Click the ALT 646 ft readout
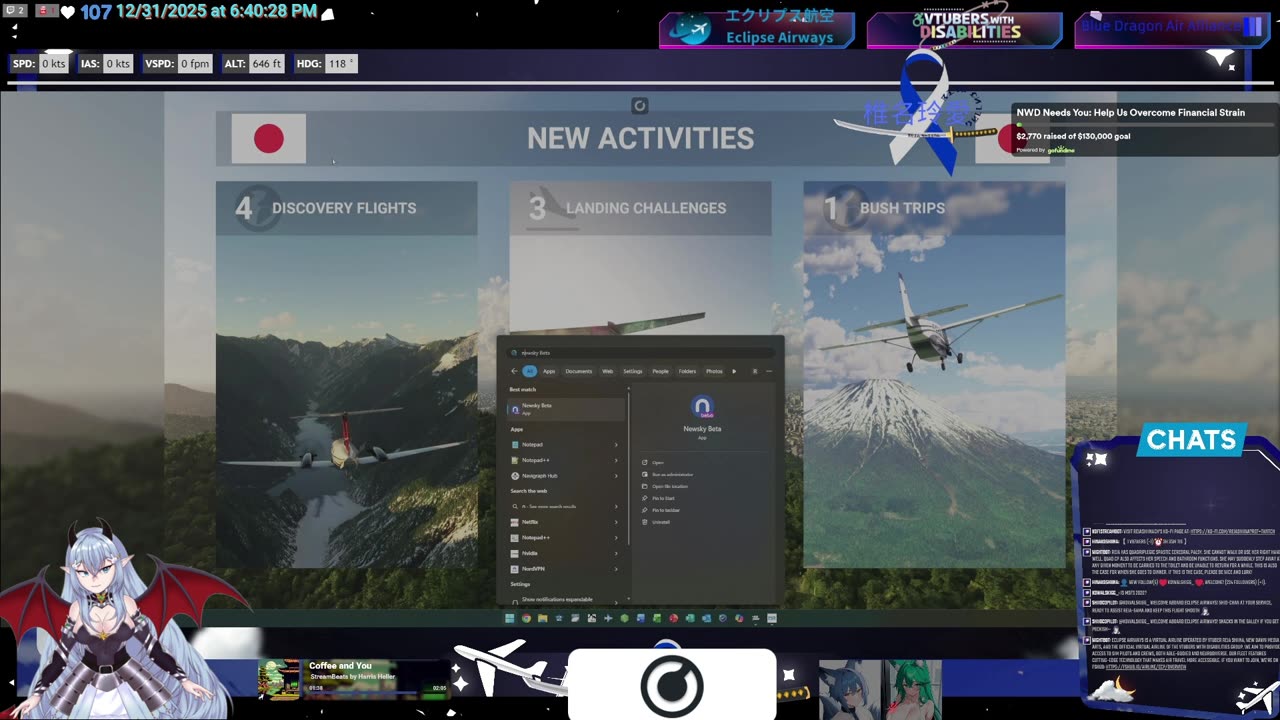 click(x=252, y=63)
